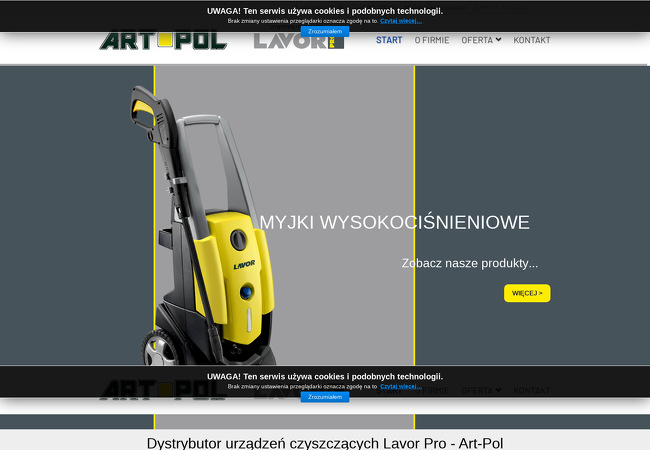Click the yellow WIĘCEJ > button
Screen dimensions: 650x450
coord(527,293)
